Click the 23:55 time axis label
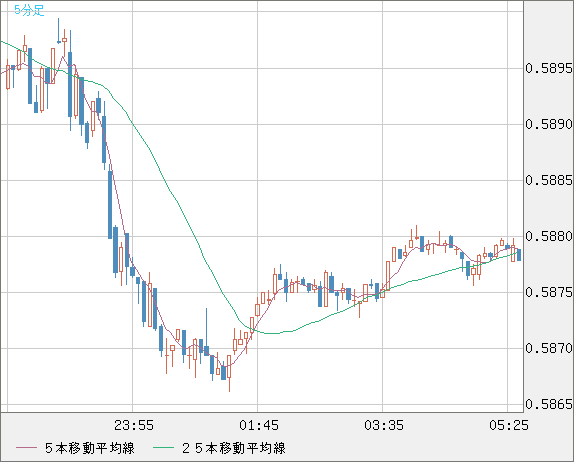The height and width of the screenshot is (462, 574). click(134, 425)
